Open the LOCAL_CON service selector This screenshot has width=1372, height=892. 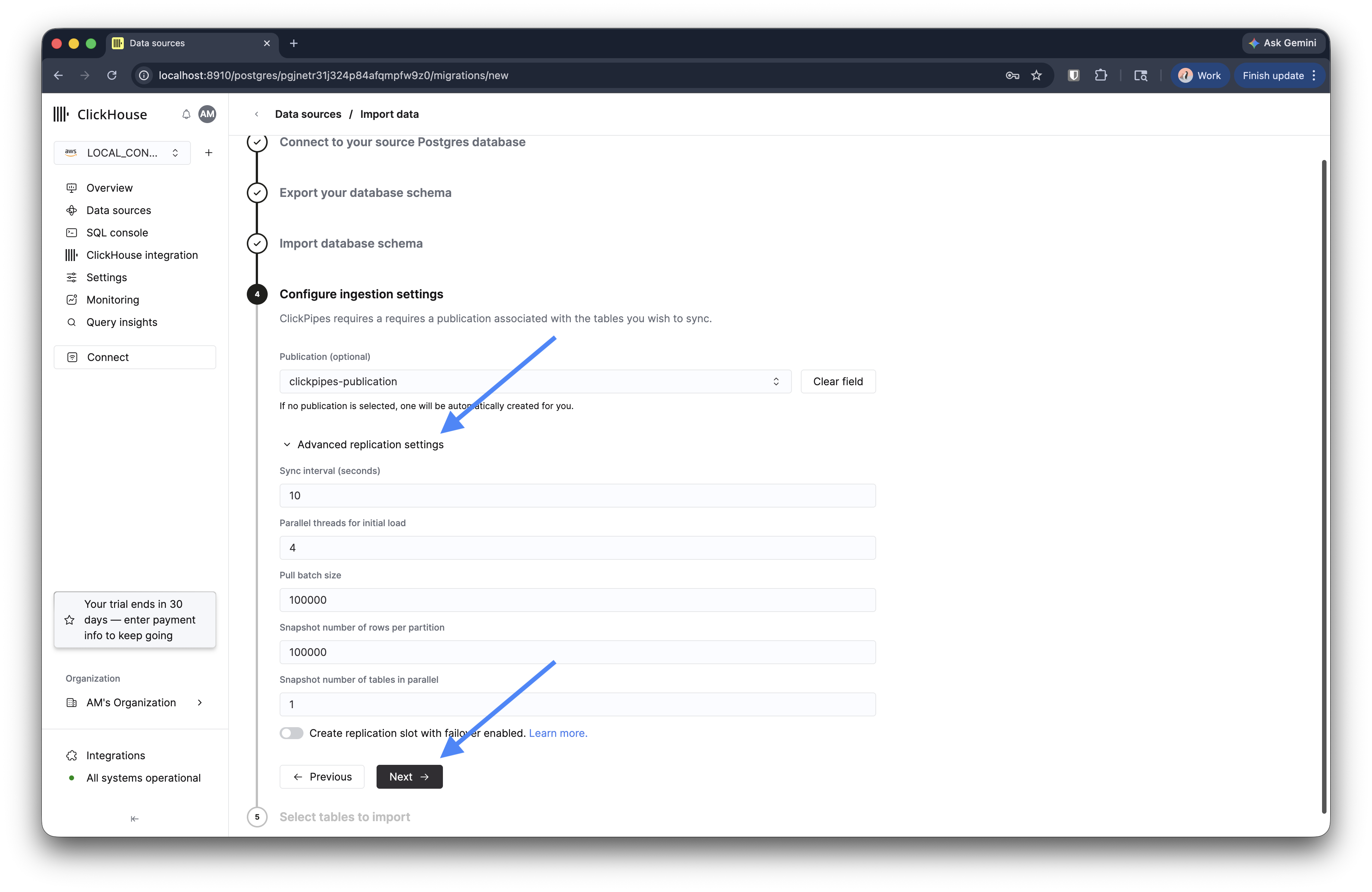pos(122,153)
